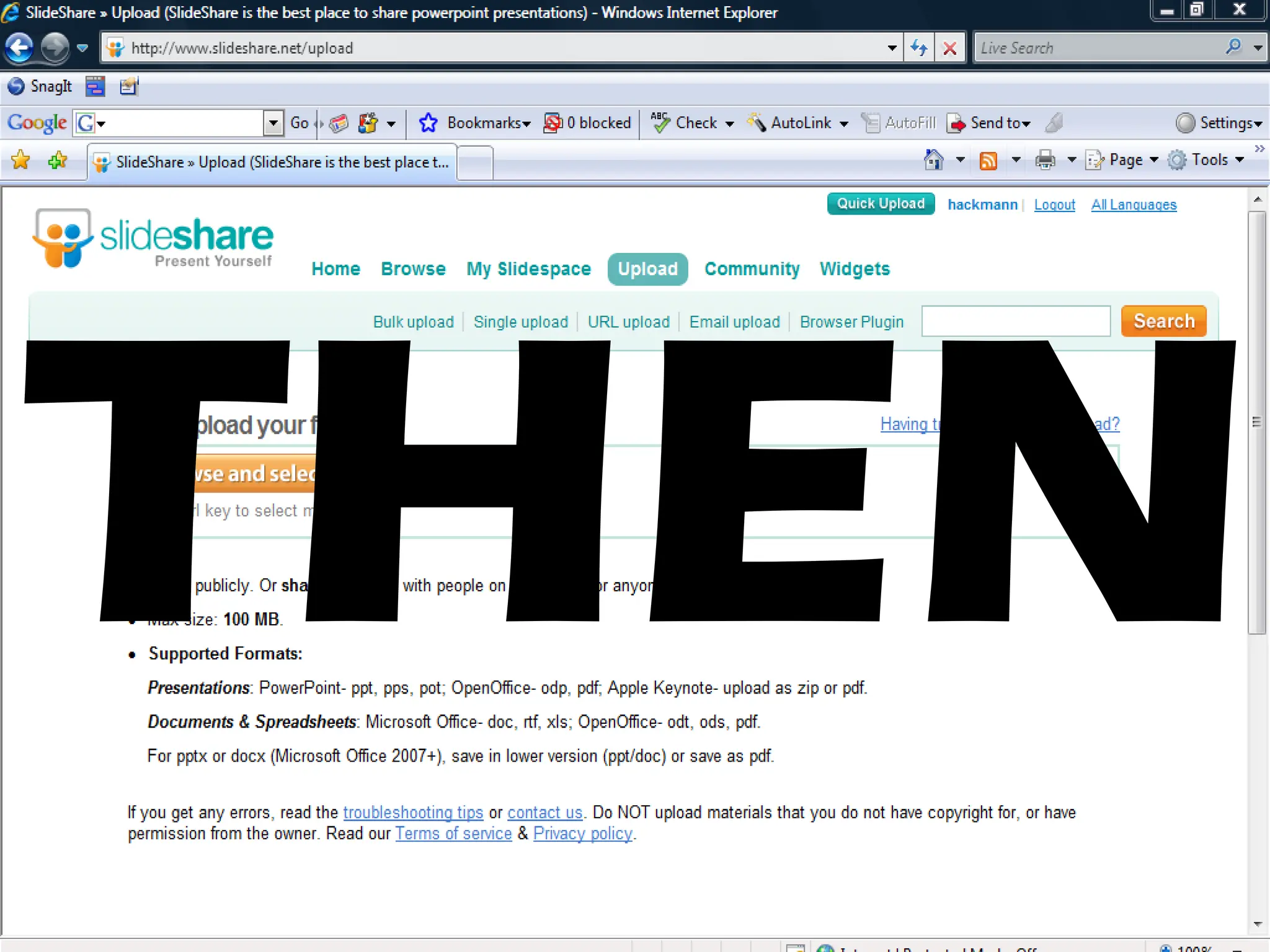Click the SlideShare search text field
This screenshot has height=952, width=1270.
[1016, 321]
